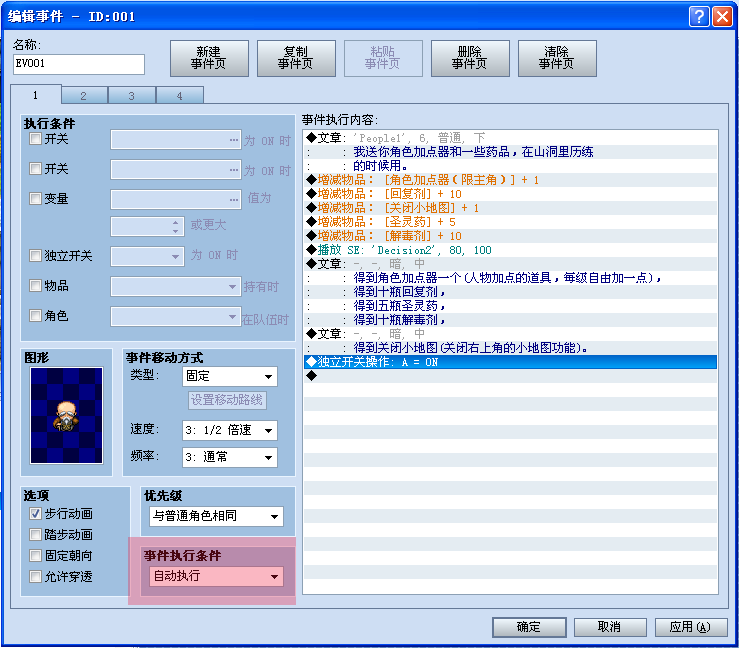Select the line 的时候用。
Image resolution: width=739 pixels, height=648 pixels.
(x=510, y=166)
